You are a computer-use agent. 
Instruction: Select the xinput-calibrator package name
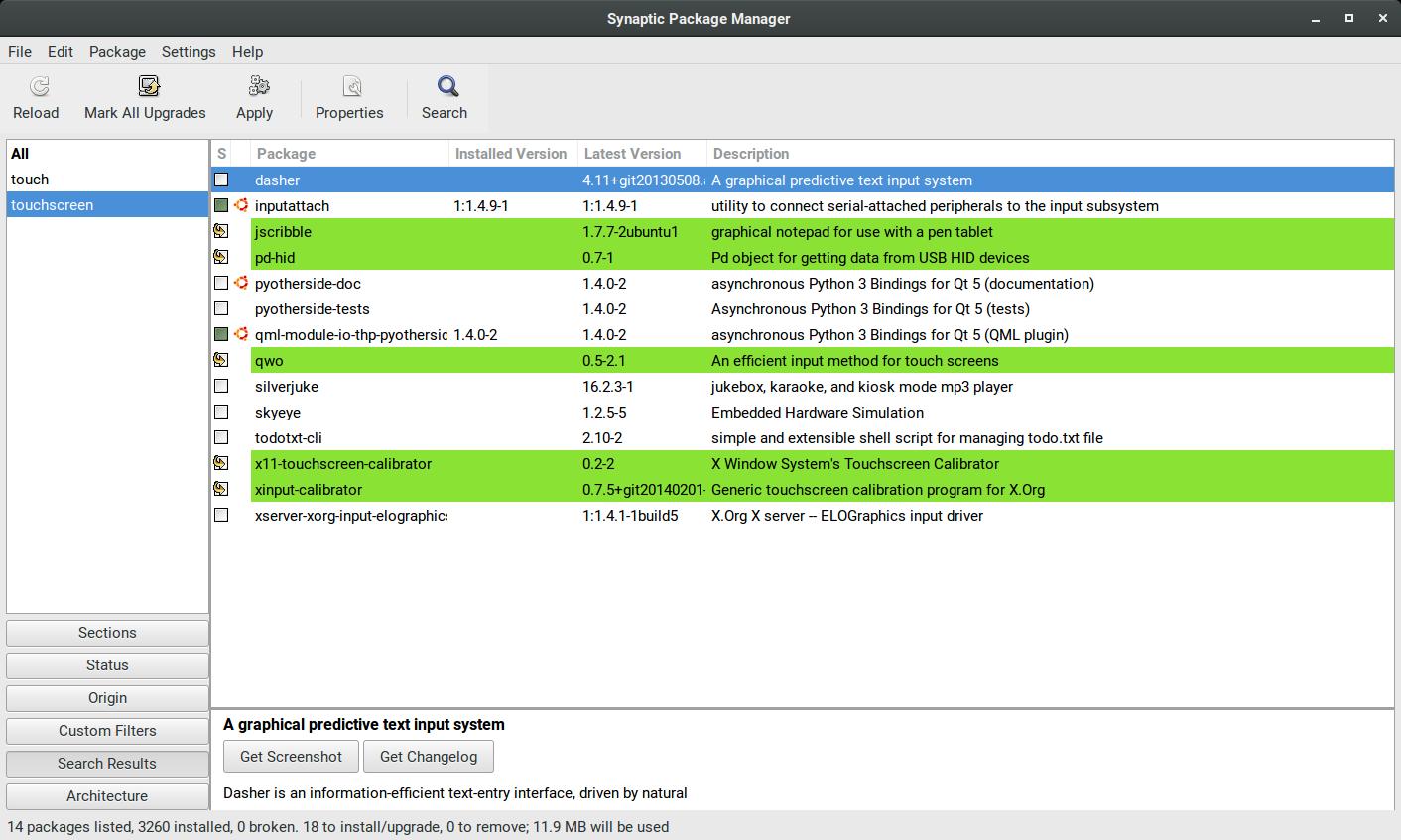click(309, 490)
